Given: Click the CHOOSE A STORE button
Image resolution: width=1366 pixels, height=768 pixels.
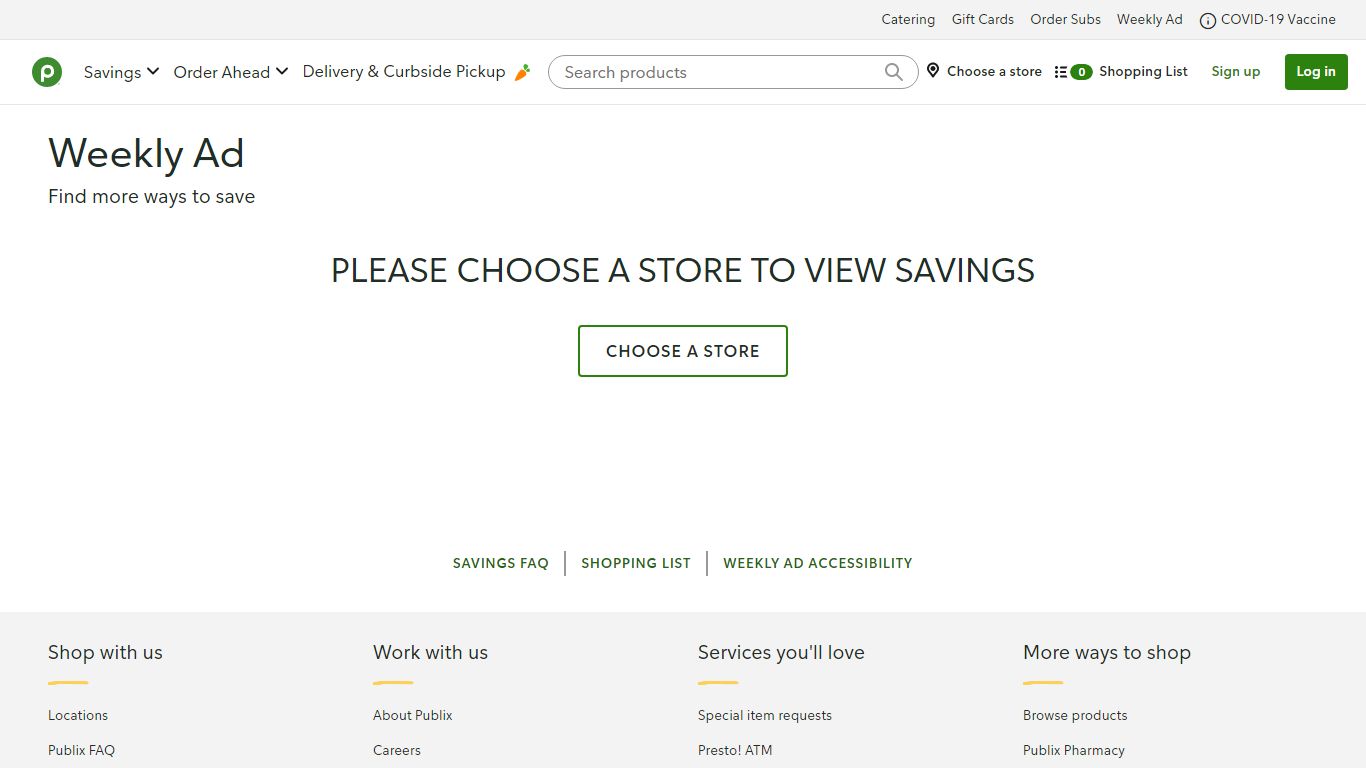Looking at the screenshot, I should click(x=683, y=351).
